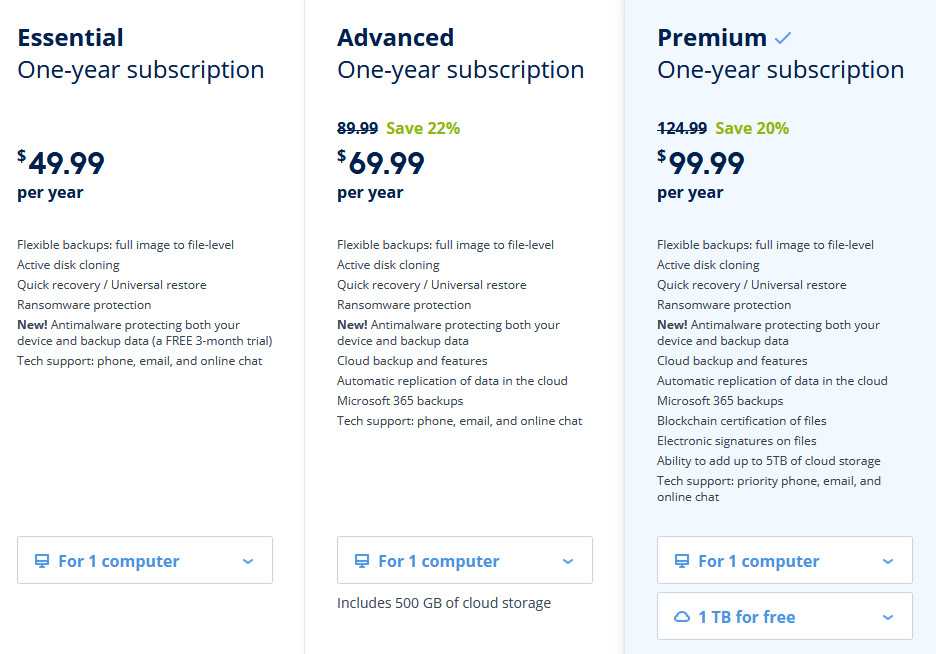
Task: Open the Premium 'For 1 computer' dropdown
Action: [785, 560]
